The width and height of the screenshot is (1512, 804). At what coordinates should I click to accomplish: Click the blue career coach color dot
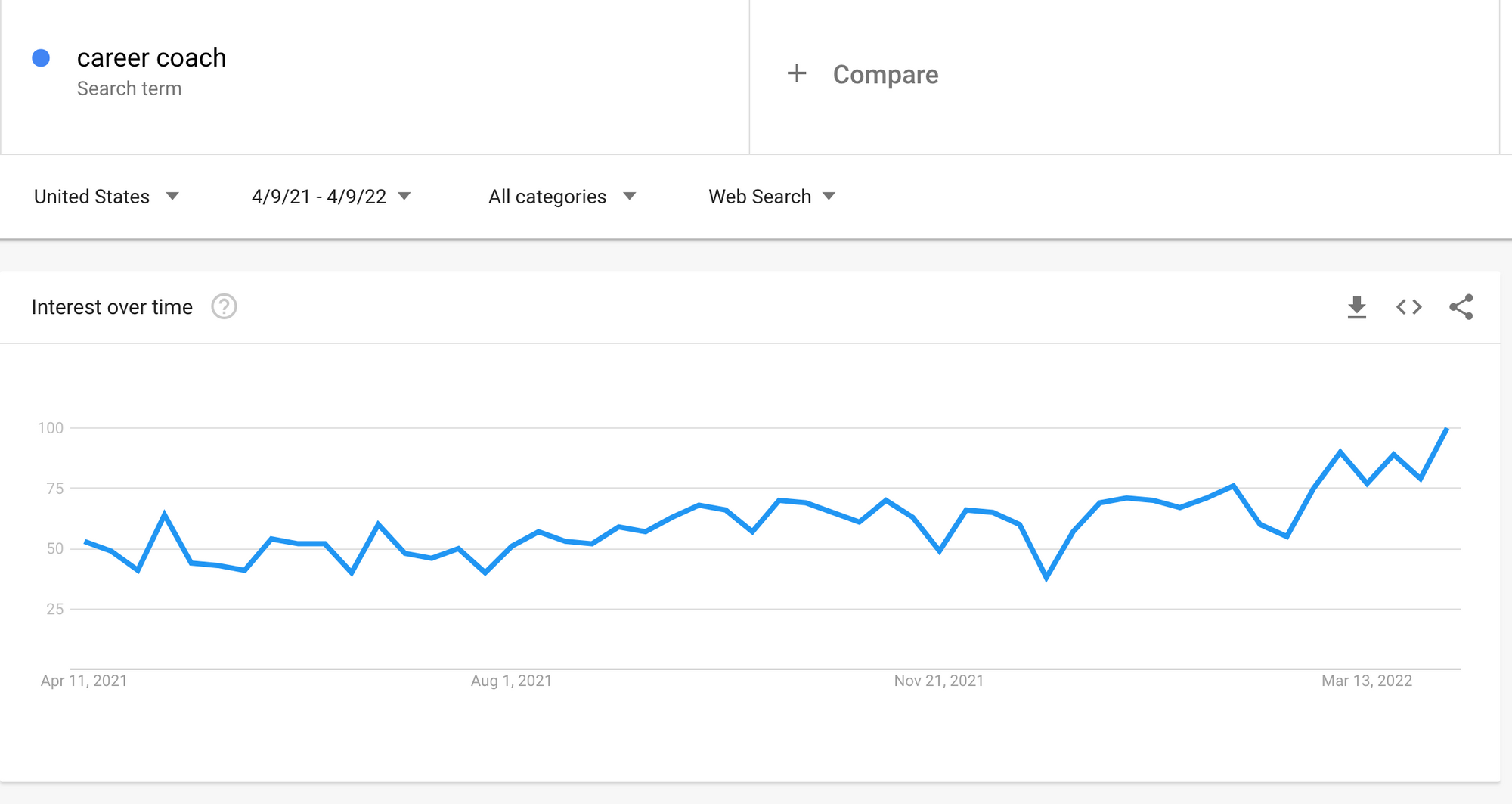click(41, 58)
